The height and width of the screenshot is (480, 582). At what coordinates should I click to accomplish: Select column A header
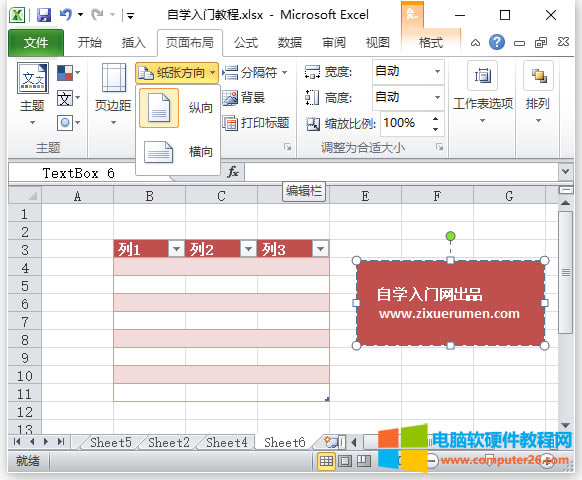[77, 196]
